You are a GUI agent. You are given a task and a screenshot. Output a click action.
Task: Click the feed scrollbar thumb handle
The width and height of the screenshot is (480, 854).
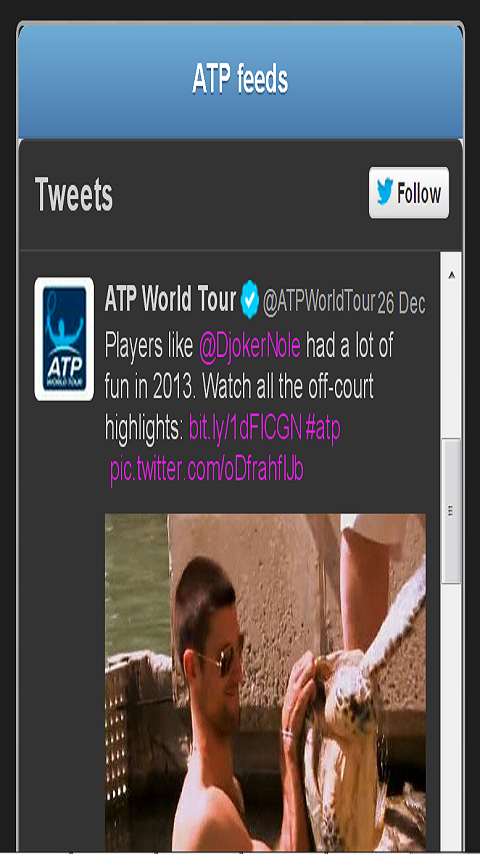(x=451, y=511)
